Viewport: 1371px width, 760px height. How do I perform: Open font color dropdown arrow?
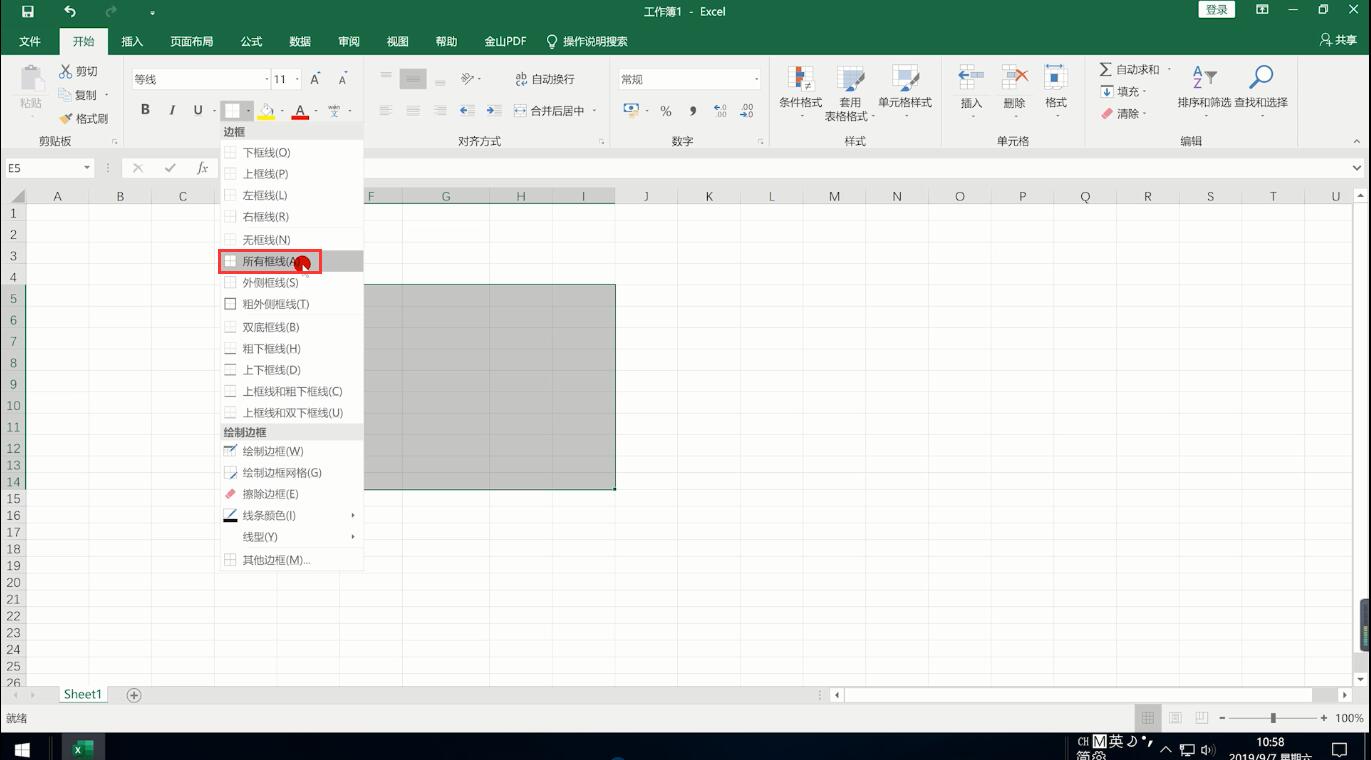[x=316, y=111]
